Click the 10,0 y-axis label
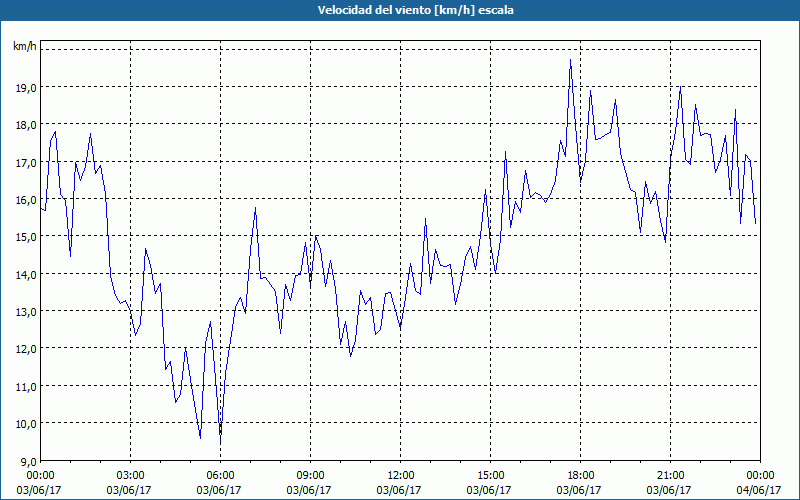The image size is (800, 500). [27, 424]
